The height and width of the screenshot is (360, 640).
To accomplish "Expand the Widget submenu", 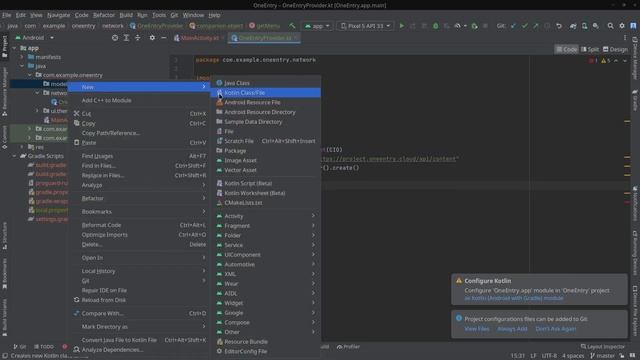I will 265,303.
